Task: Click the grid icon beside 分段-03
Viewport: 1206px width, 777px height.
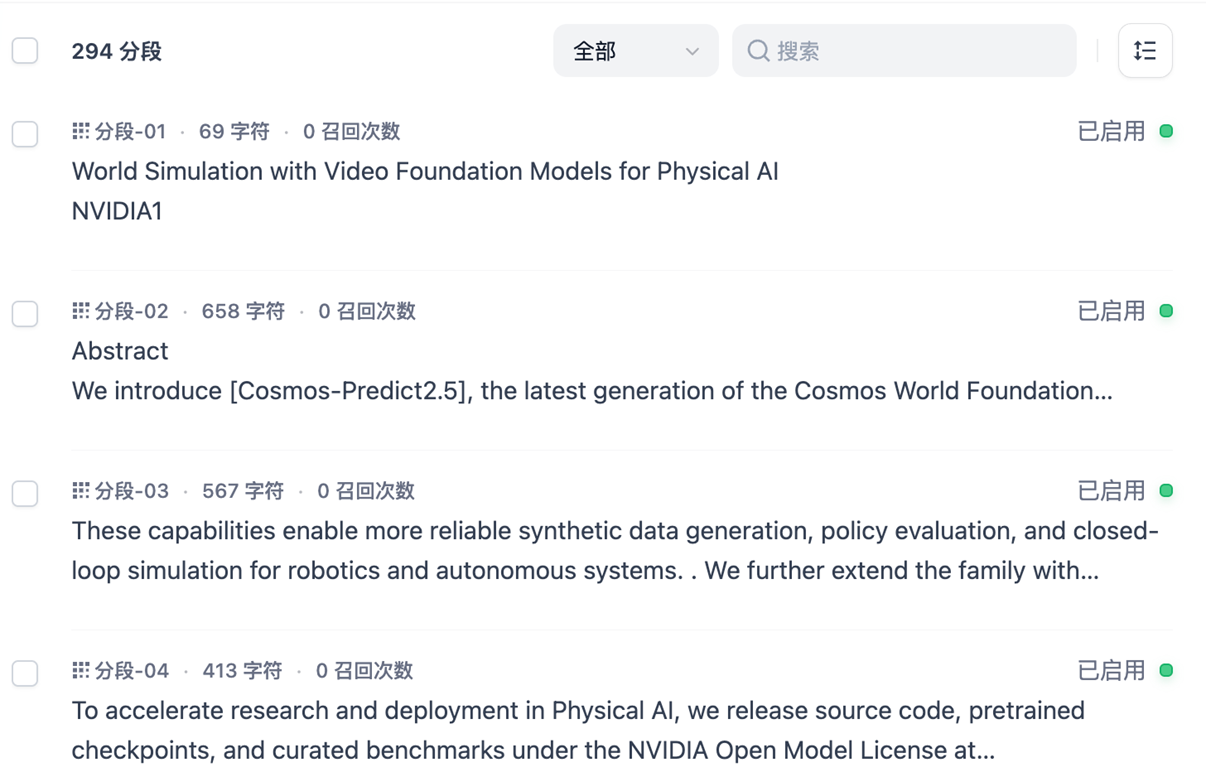Action: click(x=81, y=491)
